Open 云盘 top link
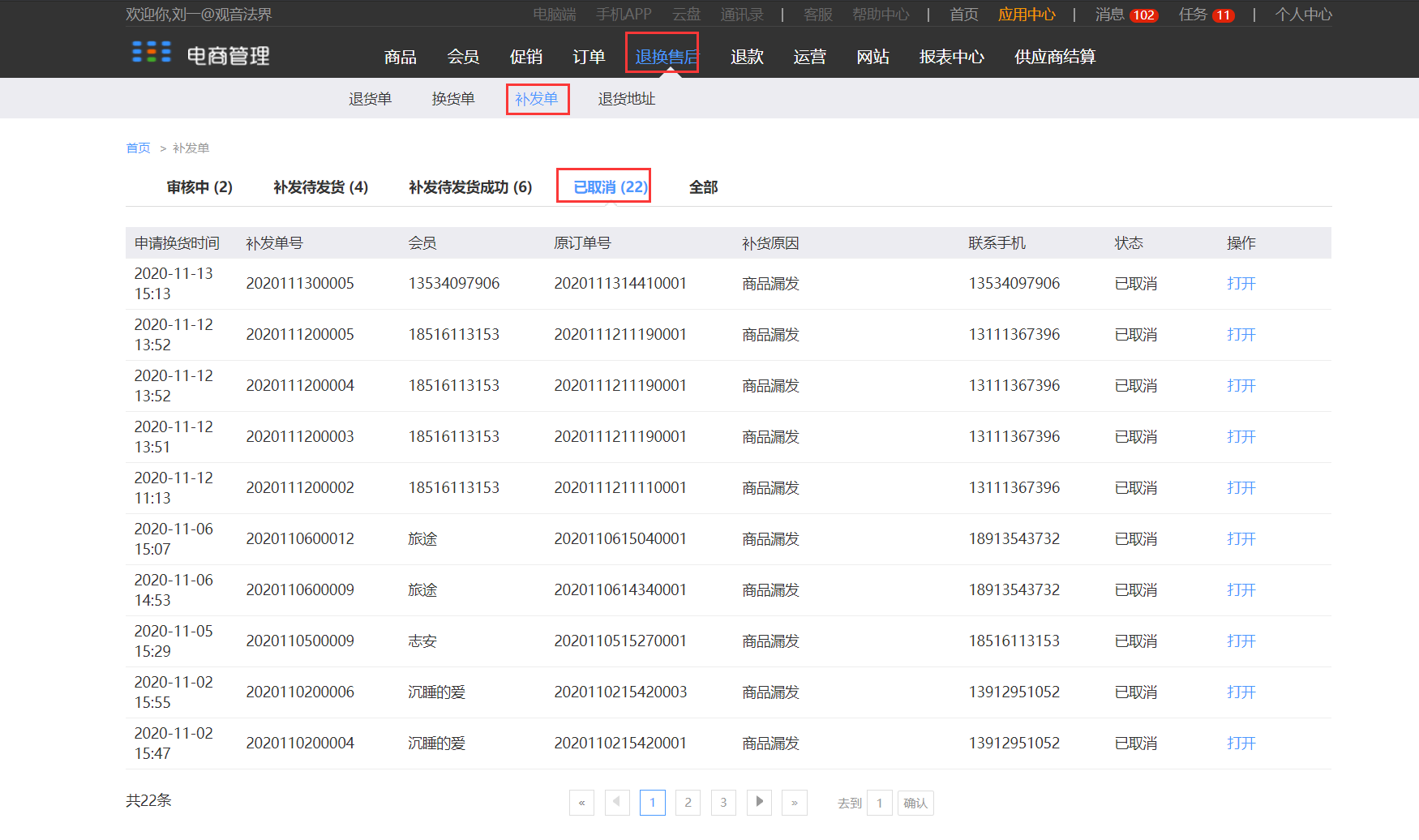The width and height of the screenshot is (1419, 840). click(686, 15)
